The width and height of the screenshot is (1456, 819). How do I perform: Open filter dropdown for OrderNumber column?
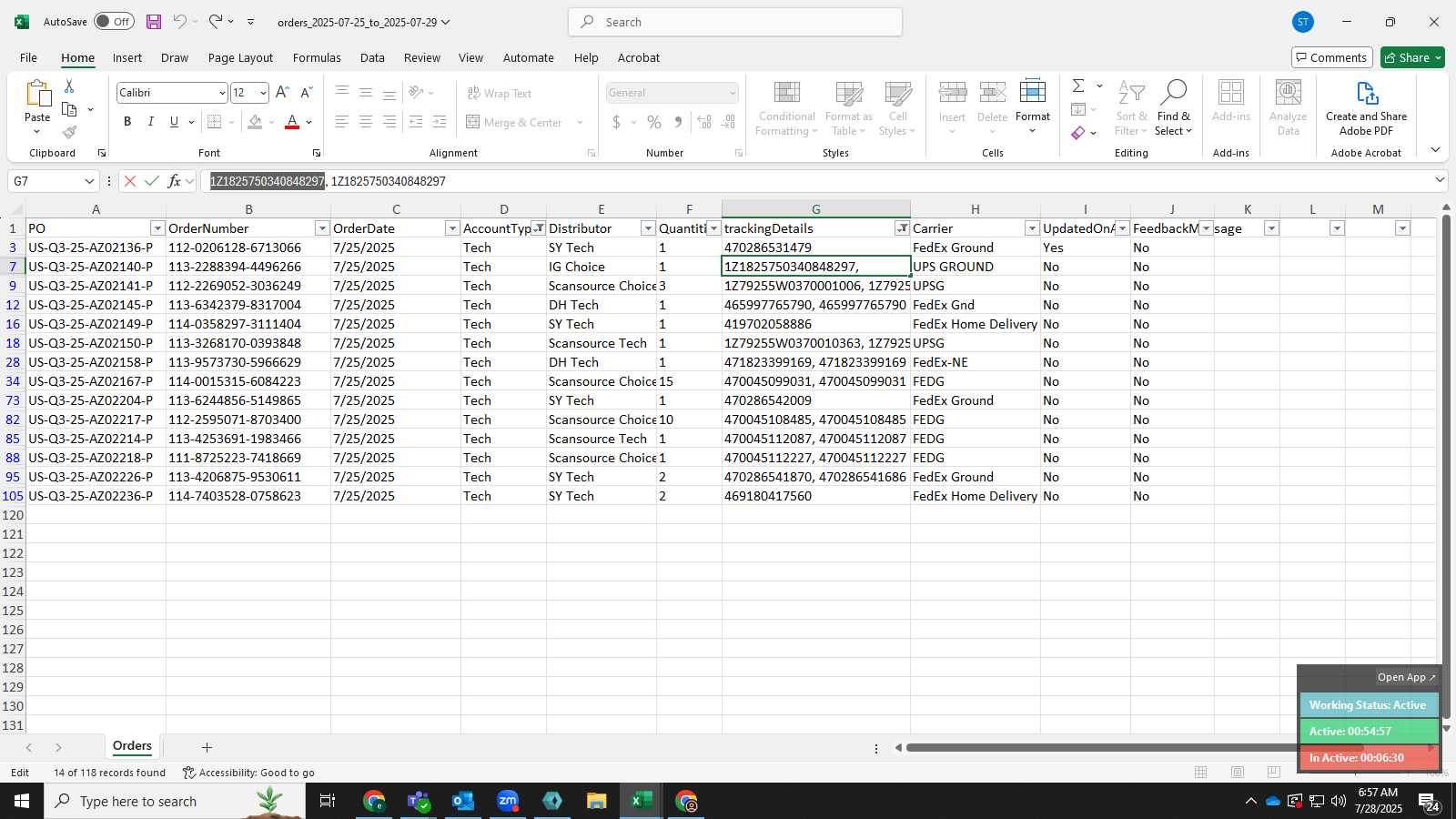coord(322,228)
